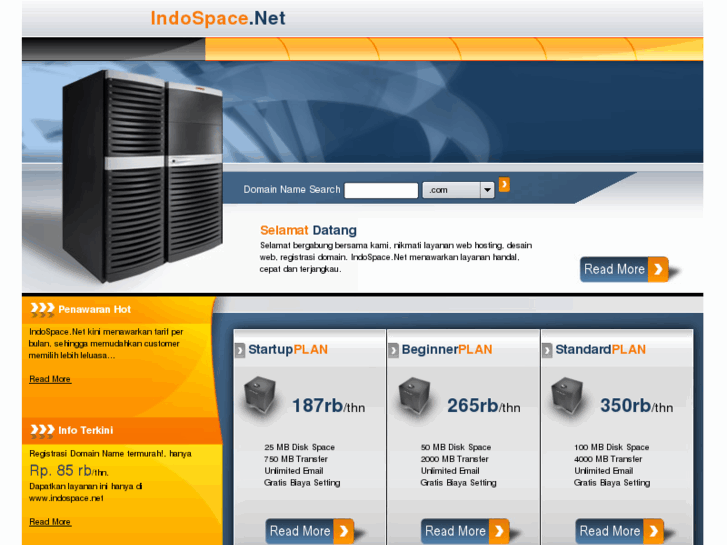Click the triple chevron icon beside Info Terkini

tap(42, 431)
